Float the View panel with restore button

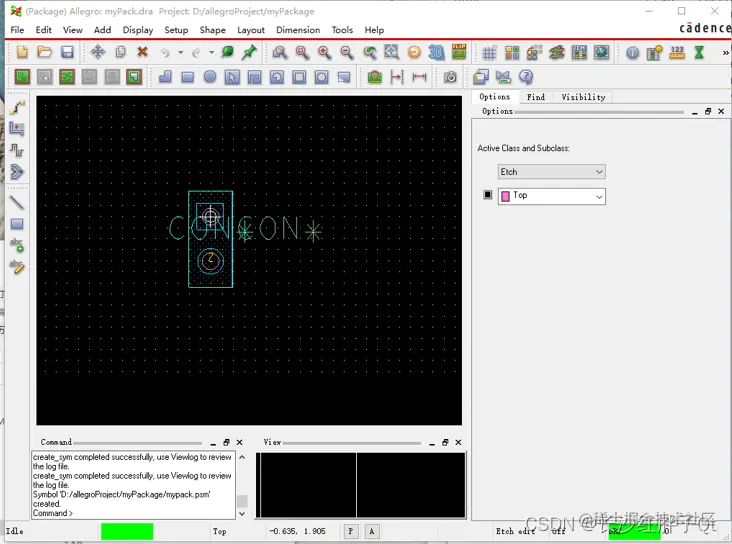click(x=445, y=442)
